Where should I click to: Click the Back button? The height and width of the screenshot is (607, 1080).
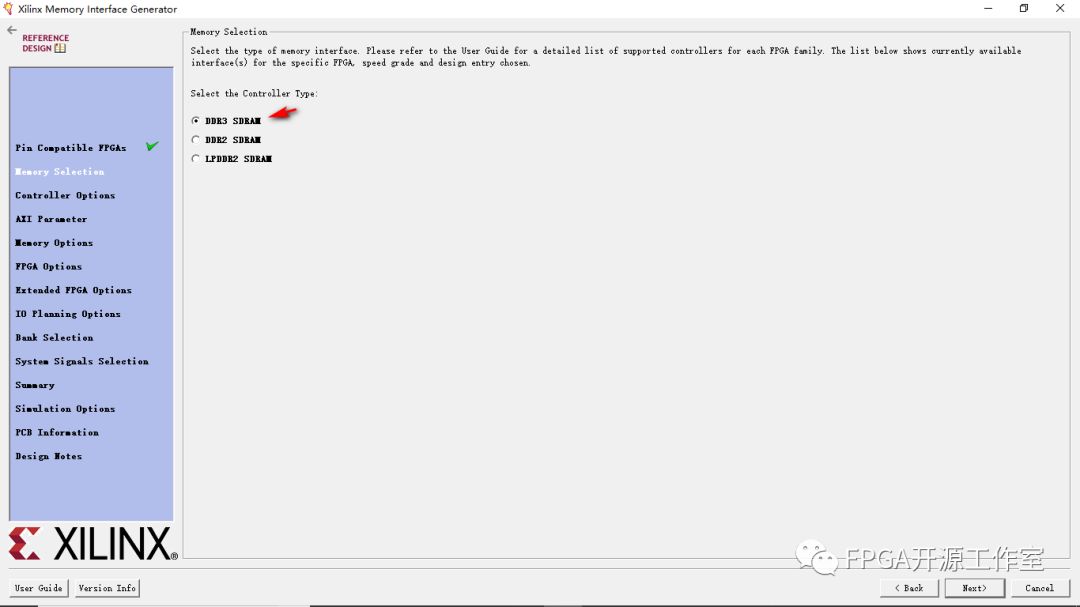[909, 588]
